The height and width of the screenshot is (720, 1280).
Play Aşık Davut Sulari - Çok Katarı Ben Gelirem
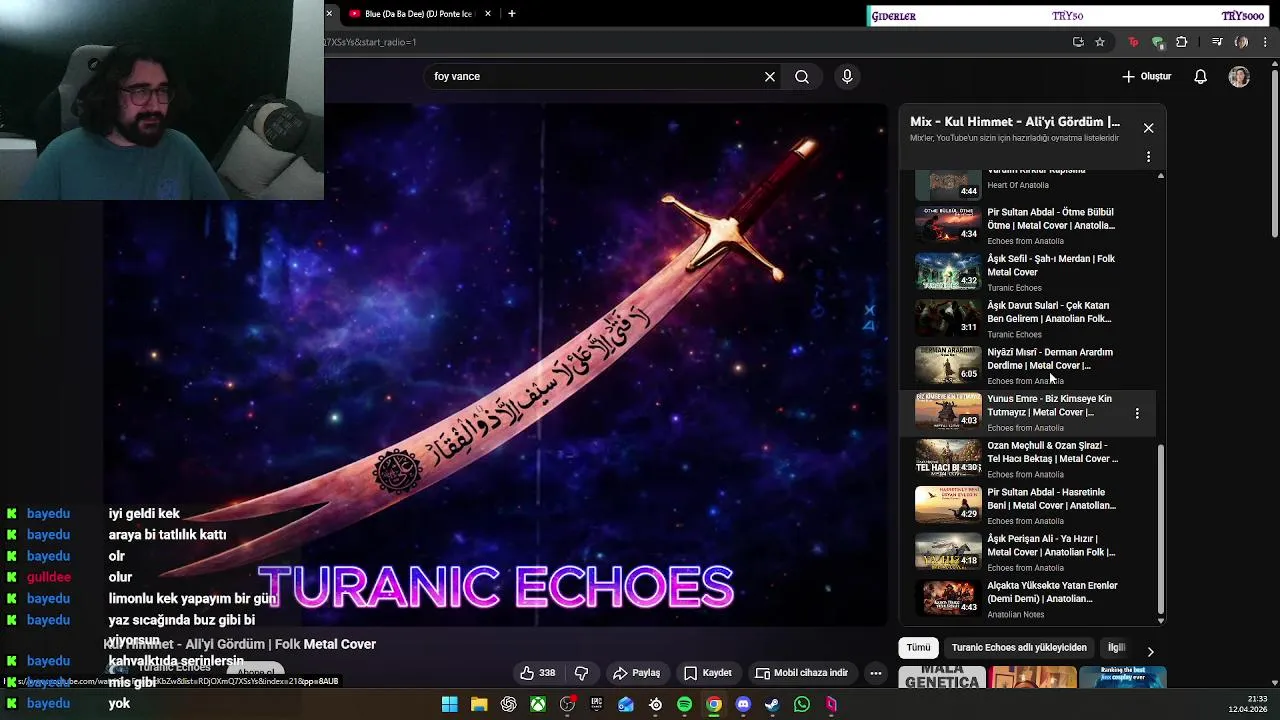click(1030, 318)
